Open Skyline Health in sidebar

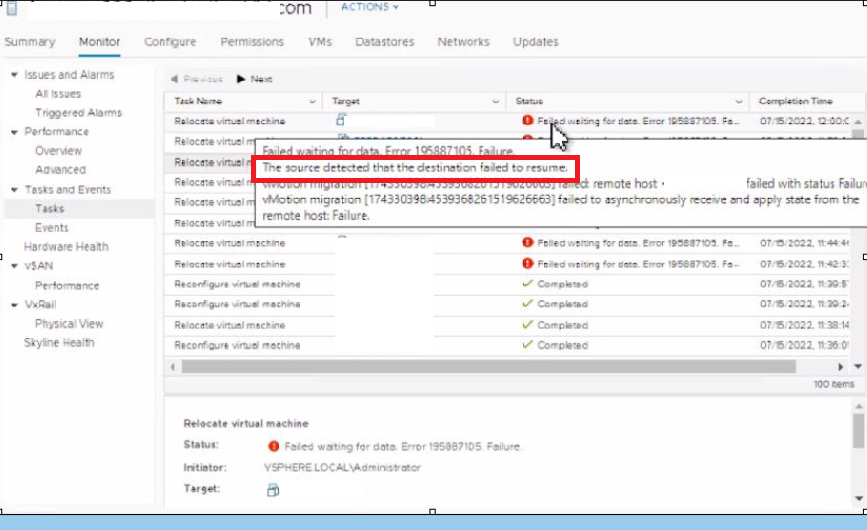[x=59, y=343]
